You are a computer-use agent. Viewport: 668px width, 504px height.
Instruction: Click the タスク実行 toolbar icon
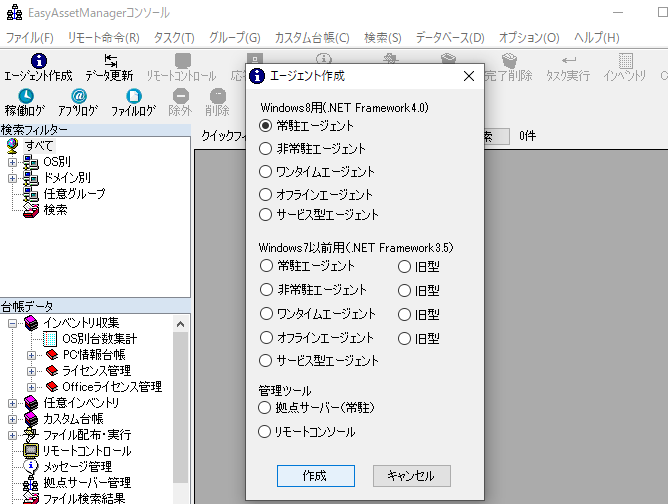pyautogui.click(x=568, y=61)
